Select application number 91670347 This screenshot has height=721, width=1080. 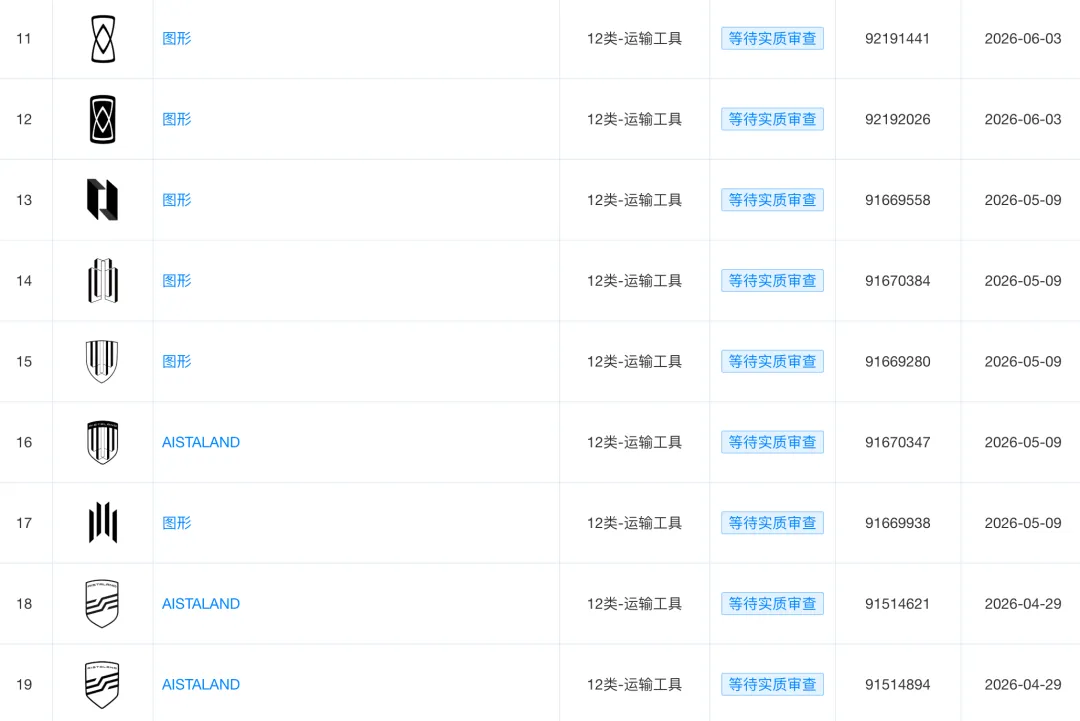pyautogui.click(x=897, y=442)
